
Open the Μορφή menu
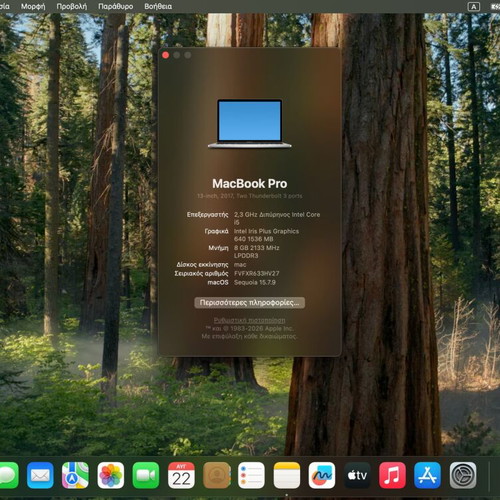[33, 6]
